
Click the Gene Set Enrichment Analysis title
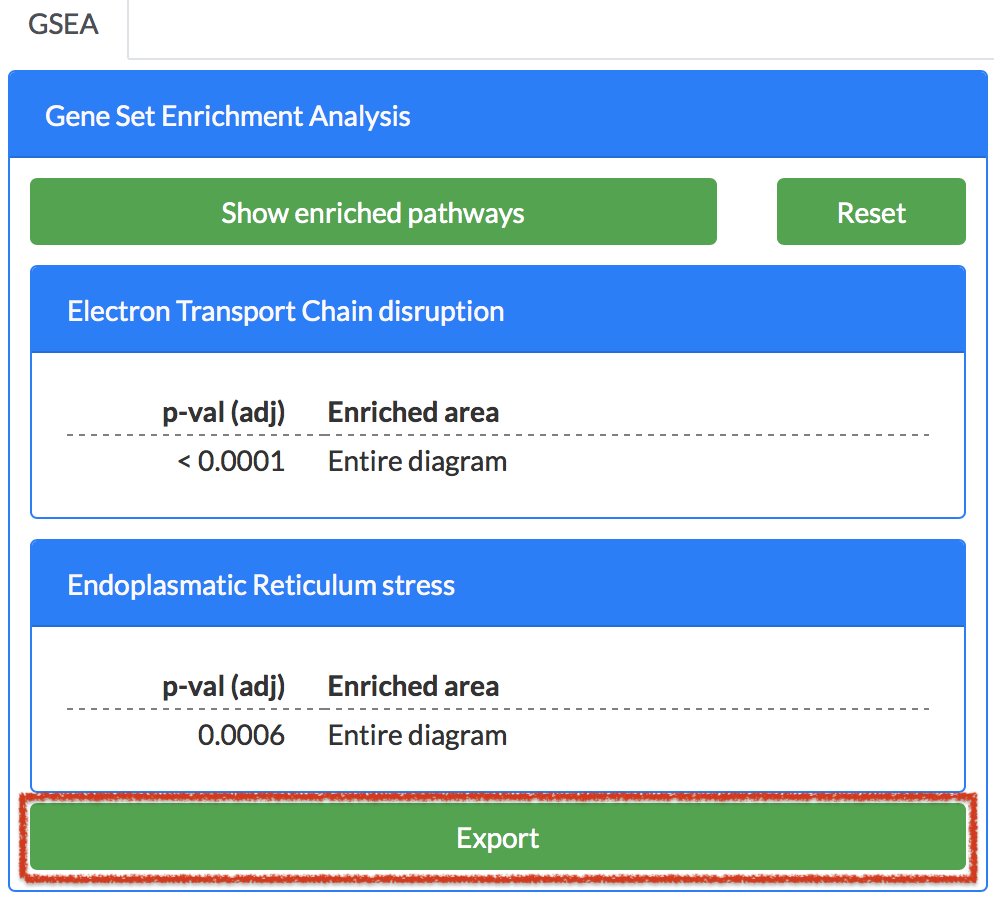(228, 116)
